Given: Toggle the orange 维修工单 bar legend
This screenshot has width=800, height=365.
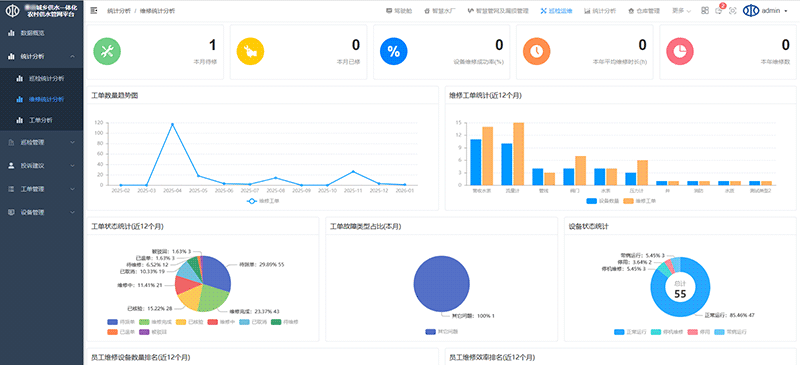Looking at the screenshot, I should coord(639,201).
